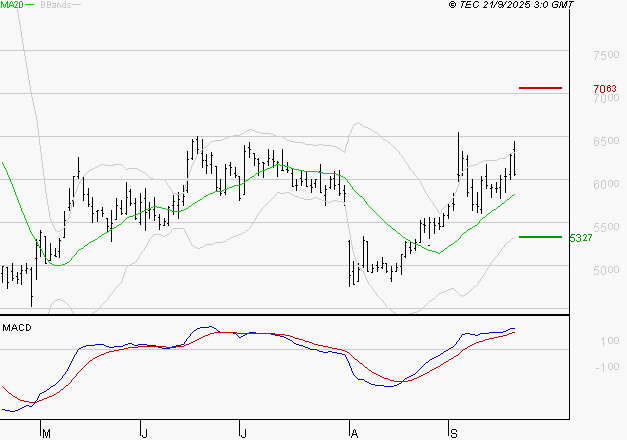This screenshot has width=627, height=440.
Task: Click the 6500 price axis label
Action: [605, 142]
